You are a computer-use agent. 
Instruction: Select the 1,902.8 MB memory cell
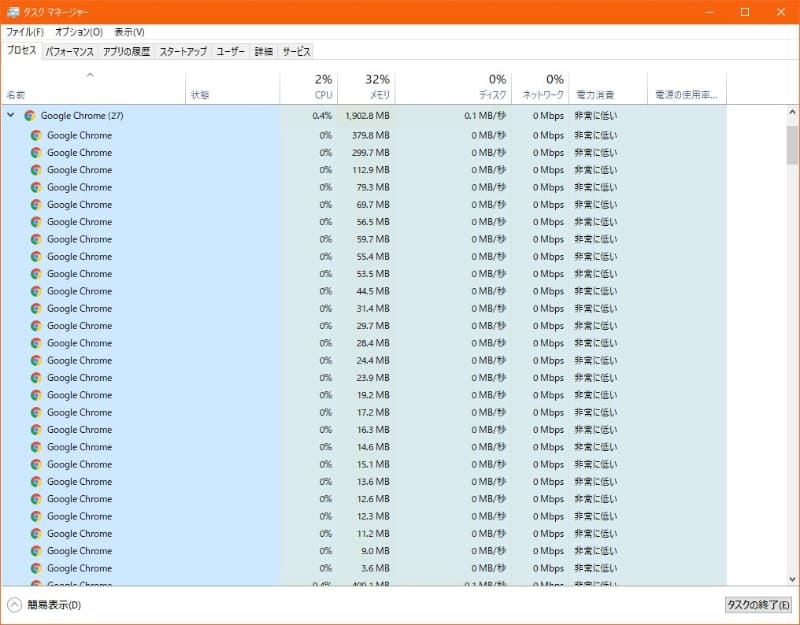tap(367, 116)
